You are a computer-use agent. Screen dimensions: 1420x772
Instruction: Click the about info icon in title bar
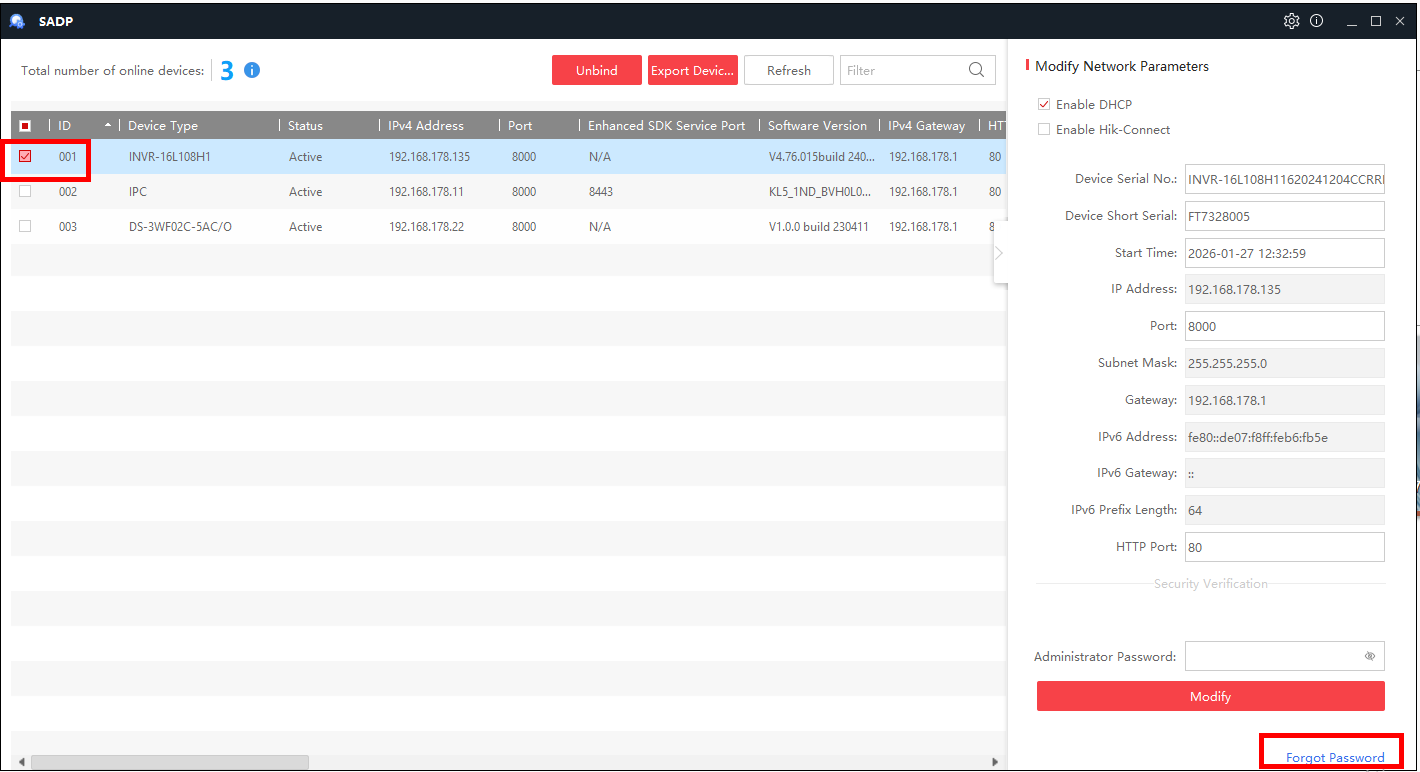pyautogui.click(x=1317, y=21)
